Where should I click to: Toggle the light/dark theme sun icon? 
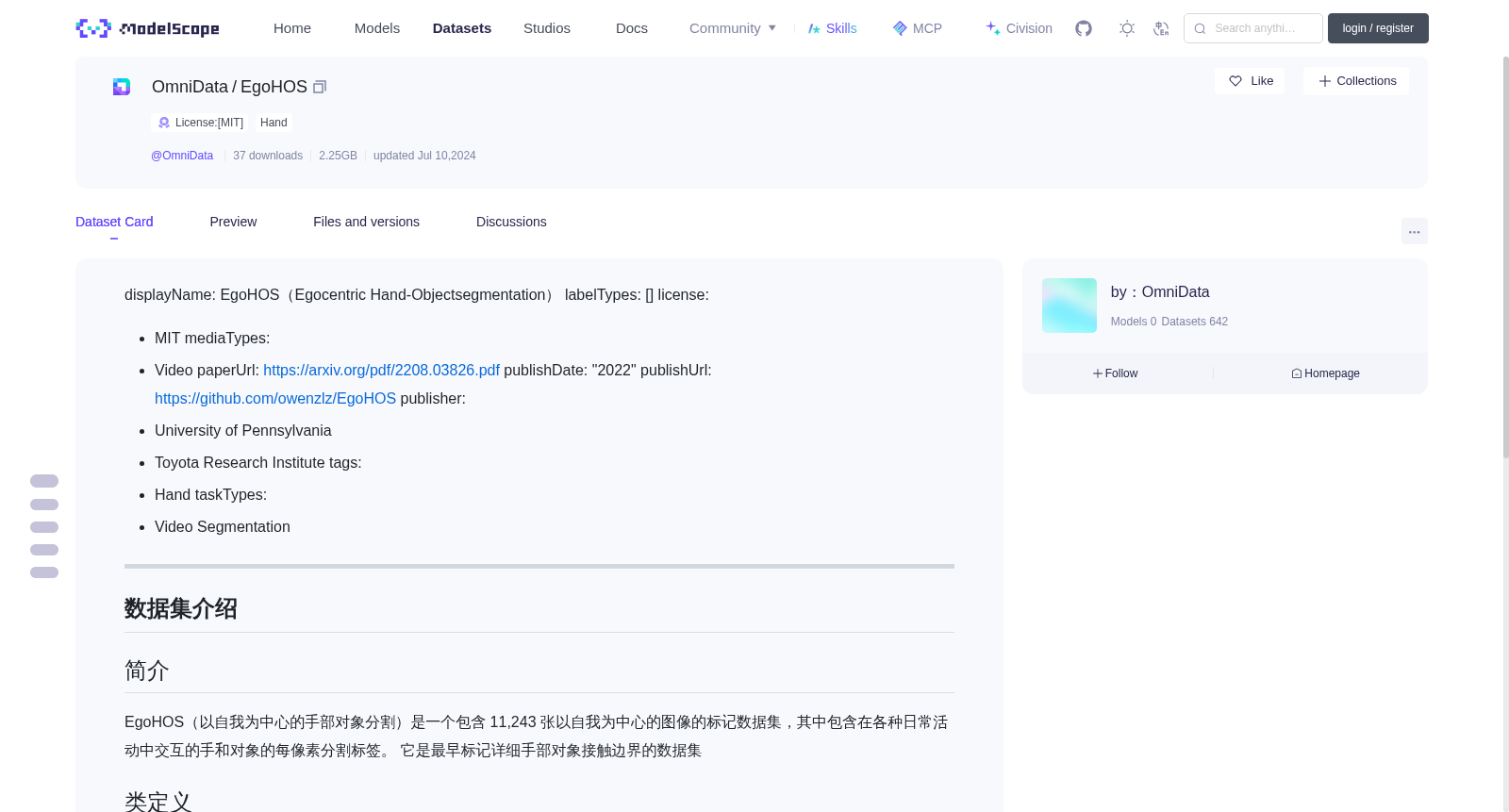[x=1126, y=28]
